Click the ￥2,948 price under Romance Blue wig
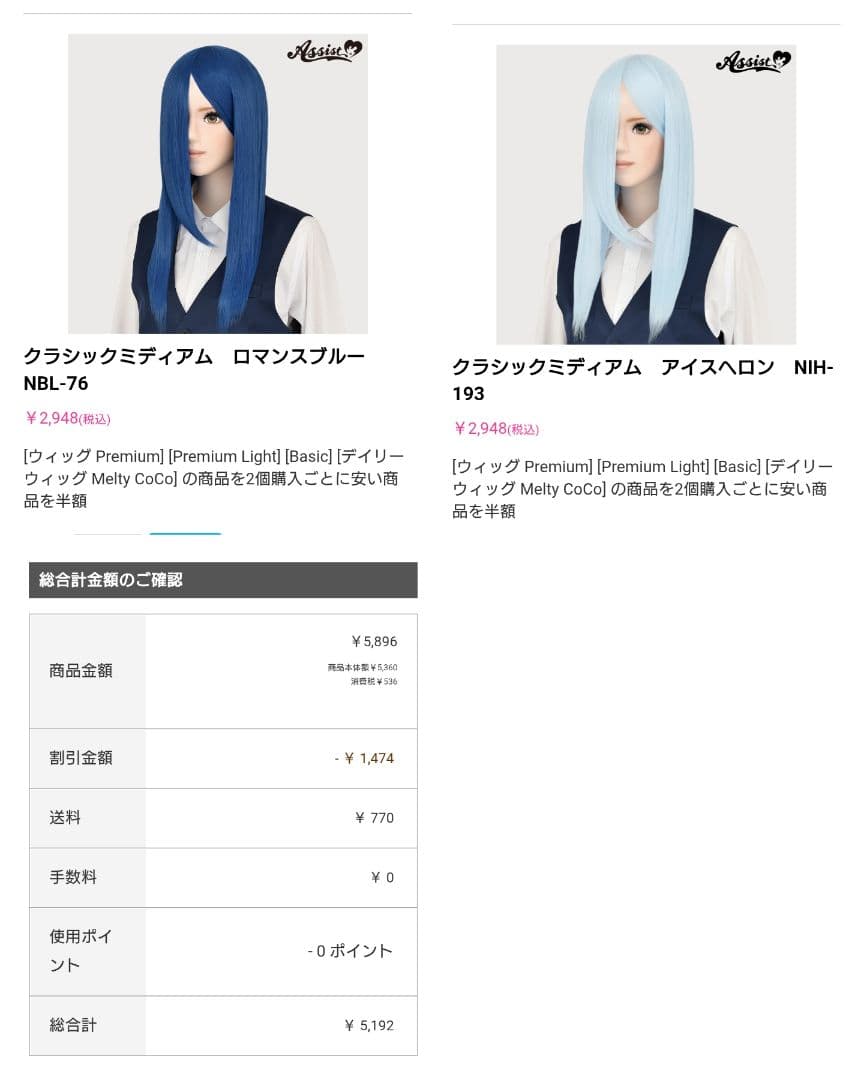Screen dimensions: 864x1080 pyautogui.click(x=68, y=418)
